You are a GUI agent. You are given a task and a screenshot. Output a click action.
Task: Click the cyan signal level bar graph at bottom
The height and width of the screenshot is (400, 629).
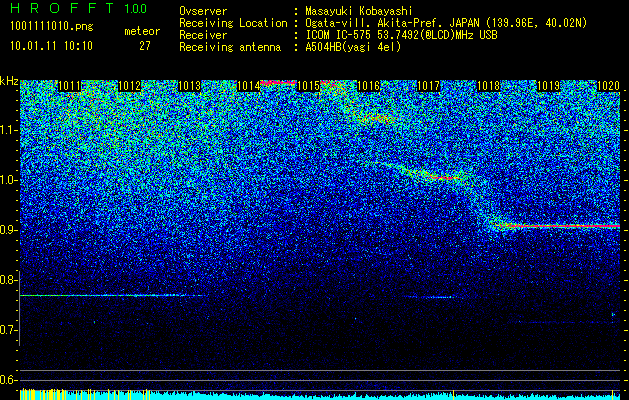[320, 395]
